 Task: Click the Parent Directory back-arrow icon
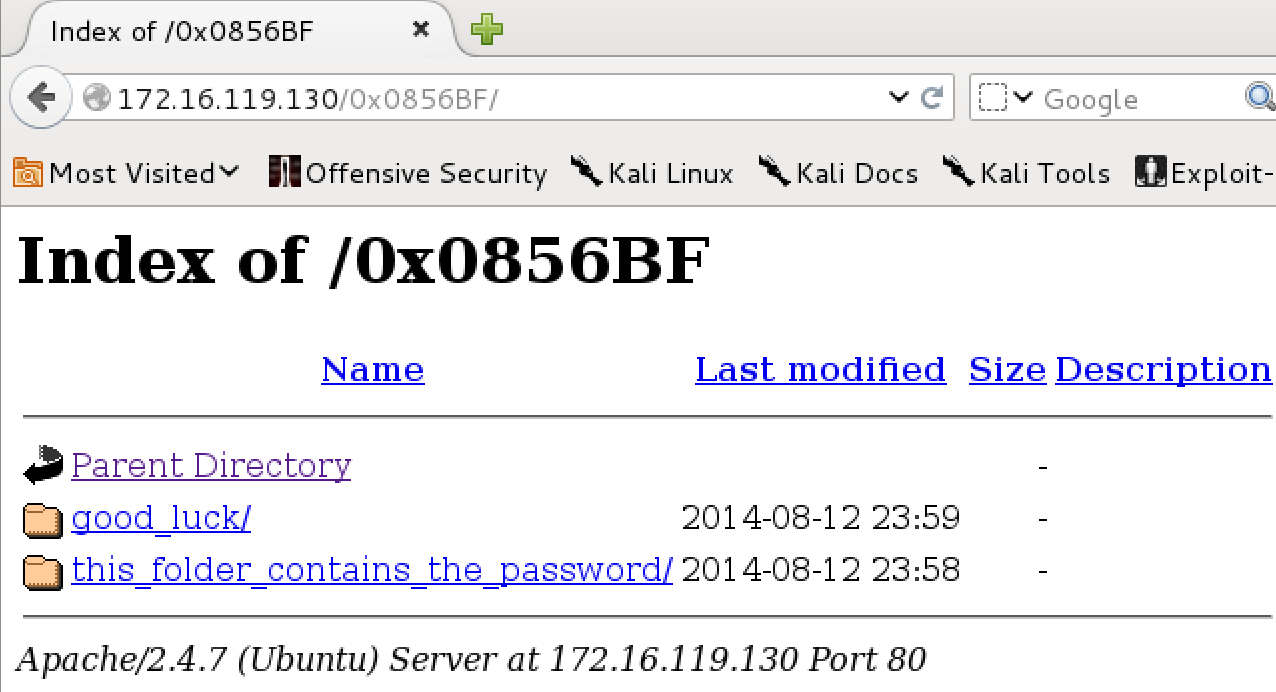point(43,466)
